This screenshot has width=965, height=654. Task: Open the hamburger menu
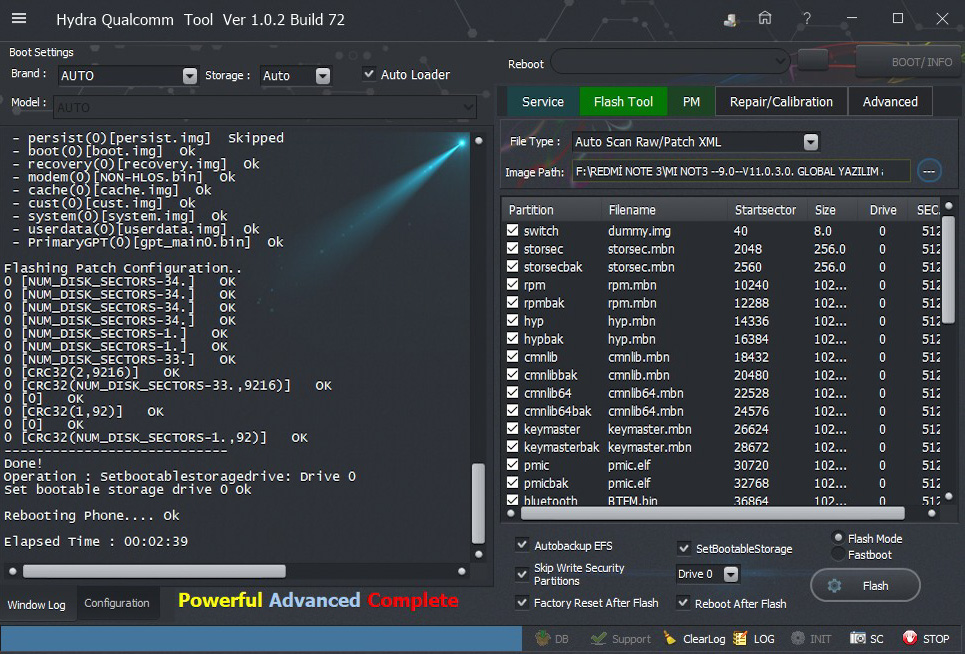[19, 20]
